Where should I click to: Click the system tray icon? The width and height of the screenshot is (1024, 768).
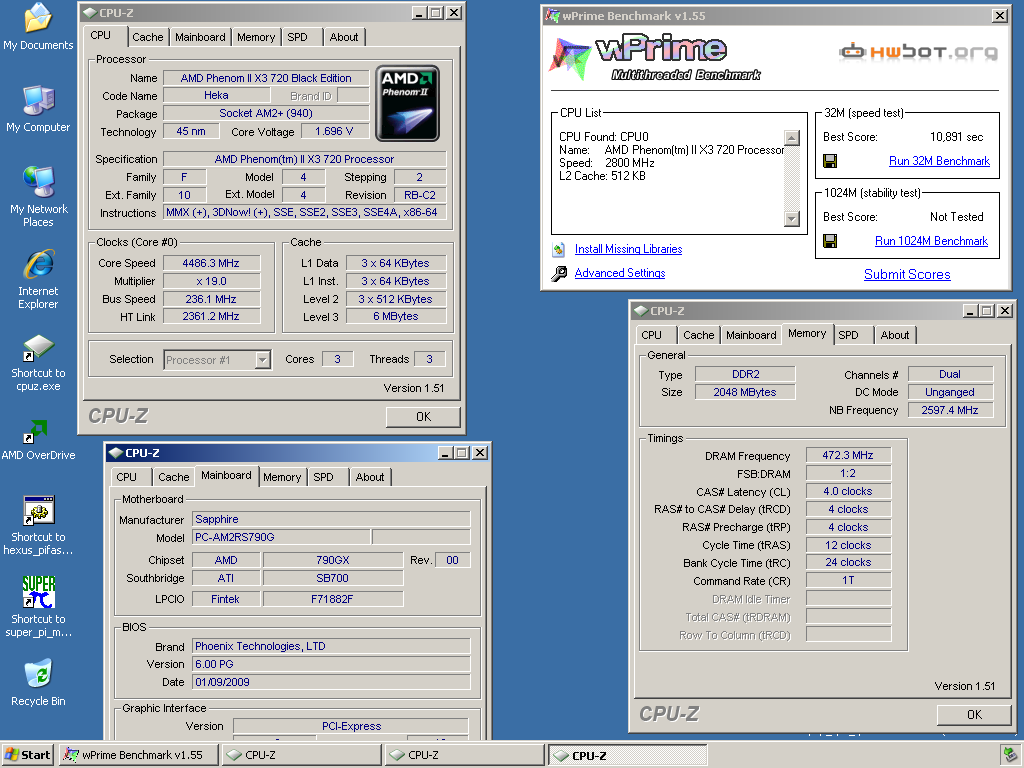(x=1010, y=754)
